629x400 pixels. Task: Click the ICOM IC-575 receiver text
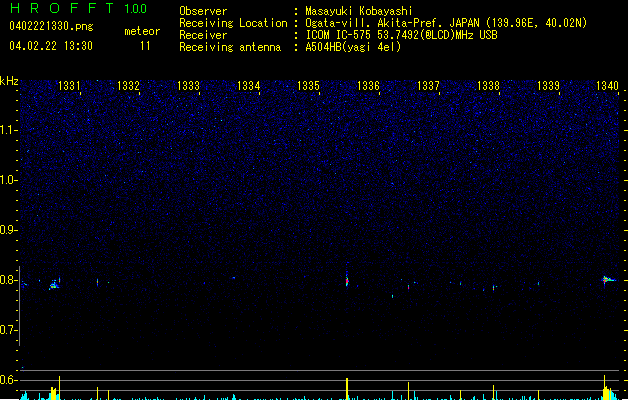click(x=402, y=35)
